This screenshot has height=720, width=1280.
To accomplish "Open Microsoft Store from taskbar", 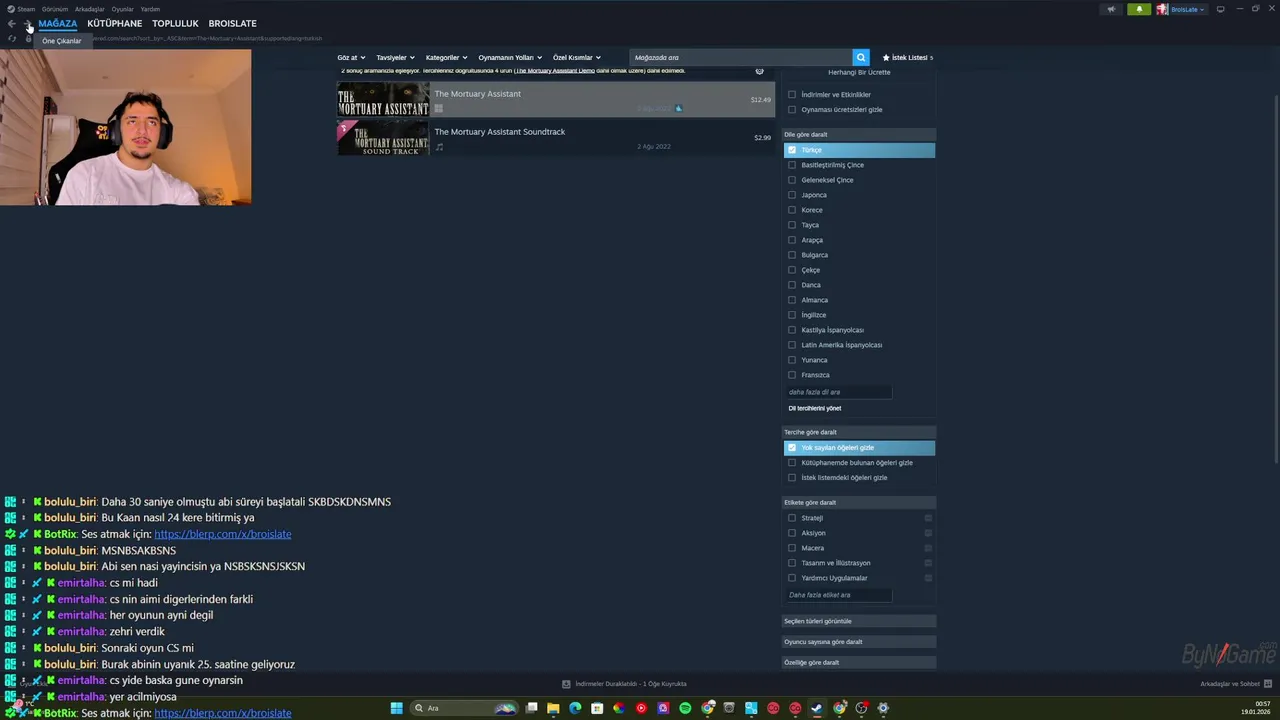I will (597, 708).
